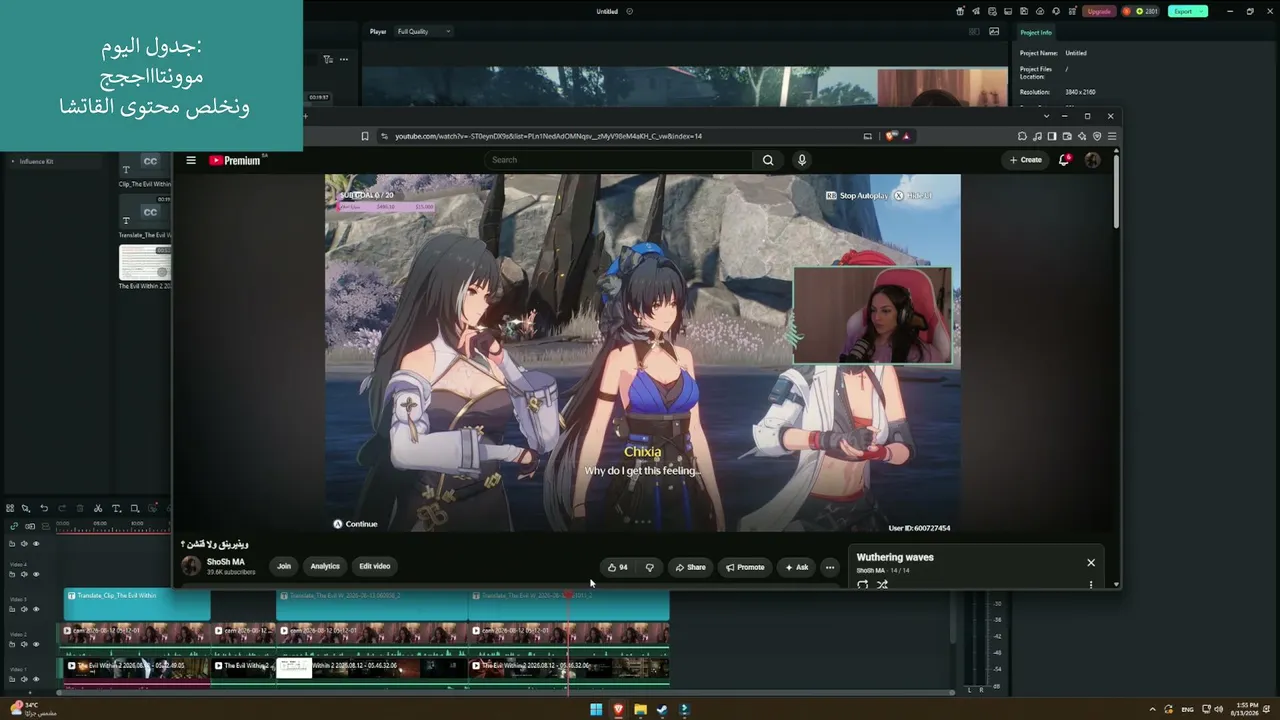Open YouTube notifications bell
The image size is (1280, 720).
tap(1064, 160)
